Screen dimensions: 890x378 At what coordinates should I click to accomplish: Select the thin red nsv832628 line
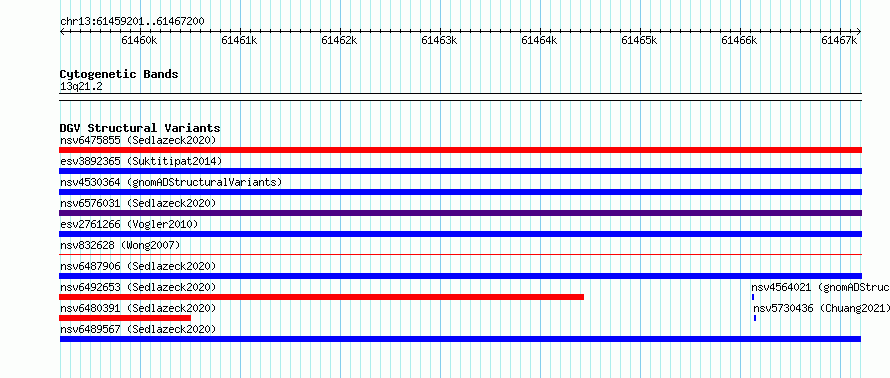point(460,255)
